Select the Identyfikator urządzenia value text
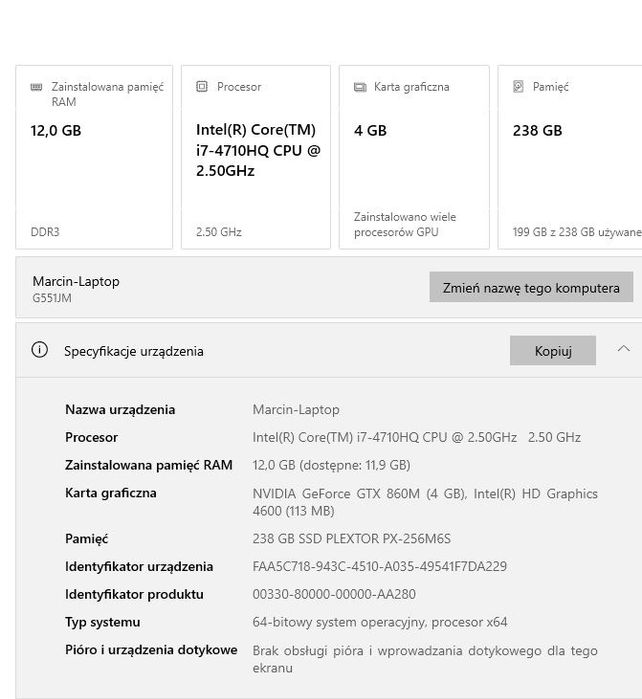Image resolution: width=642 pixels, height=699 pixels. 379,566
